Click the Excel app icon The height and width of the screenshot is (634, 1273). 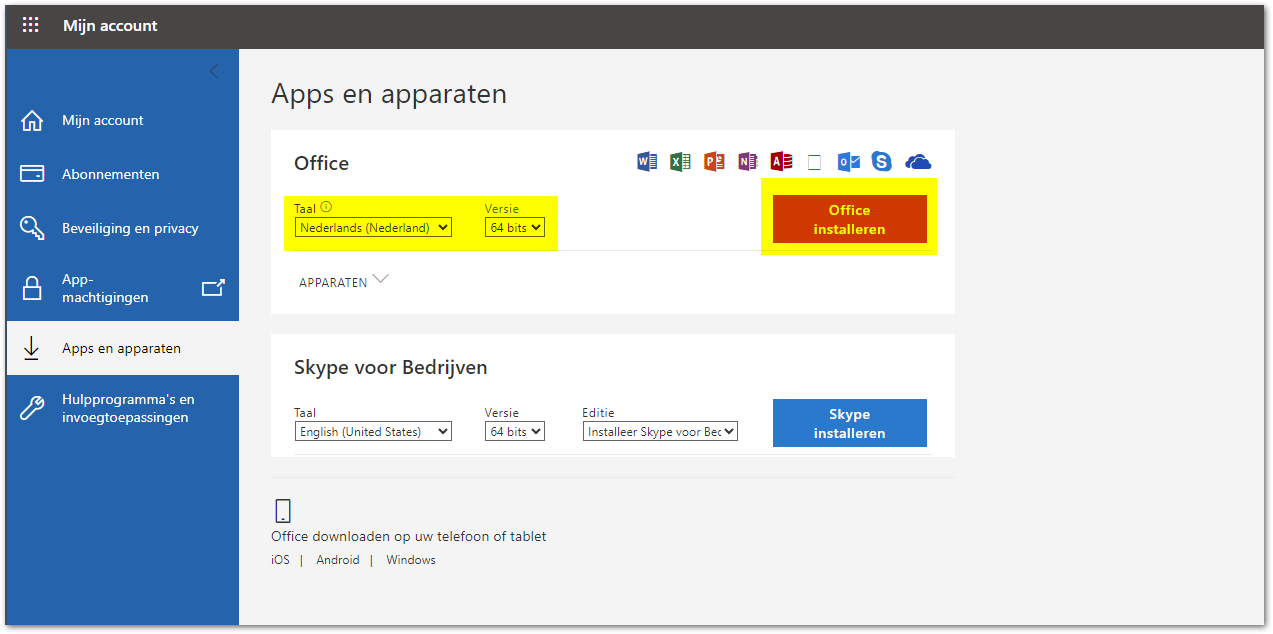680,161
